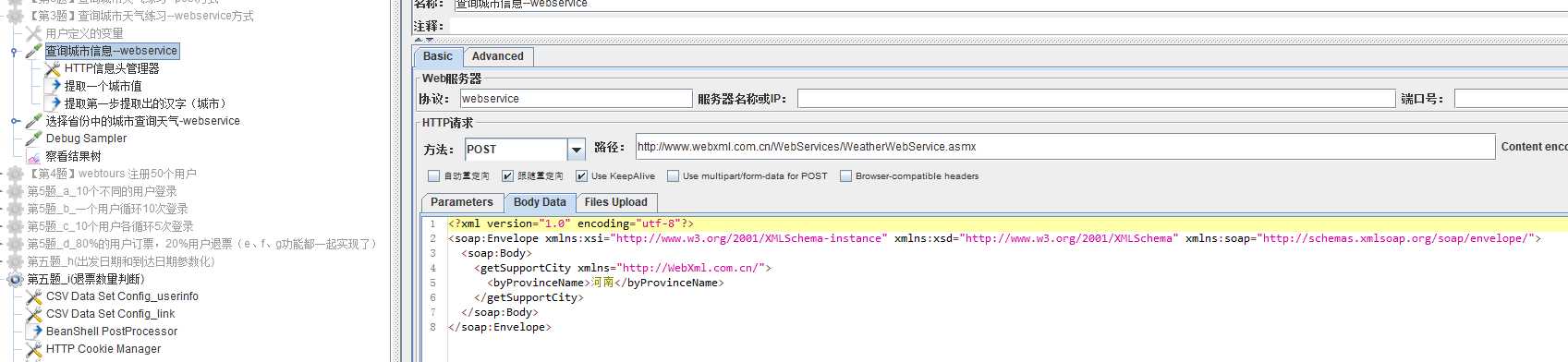Click the BeanShell PostProcessor icon

(x=34, y=332)
